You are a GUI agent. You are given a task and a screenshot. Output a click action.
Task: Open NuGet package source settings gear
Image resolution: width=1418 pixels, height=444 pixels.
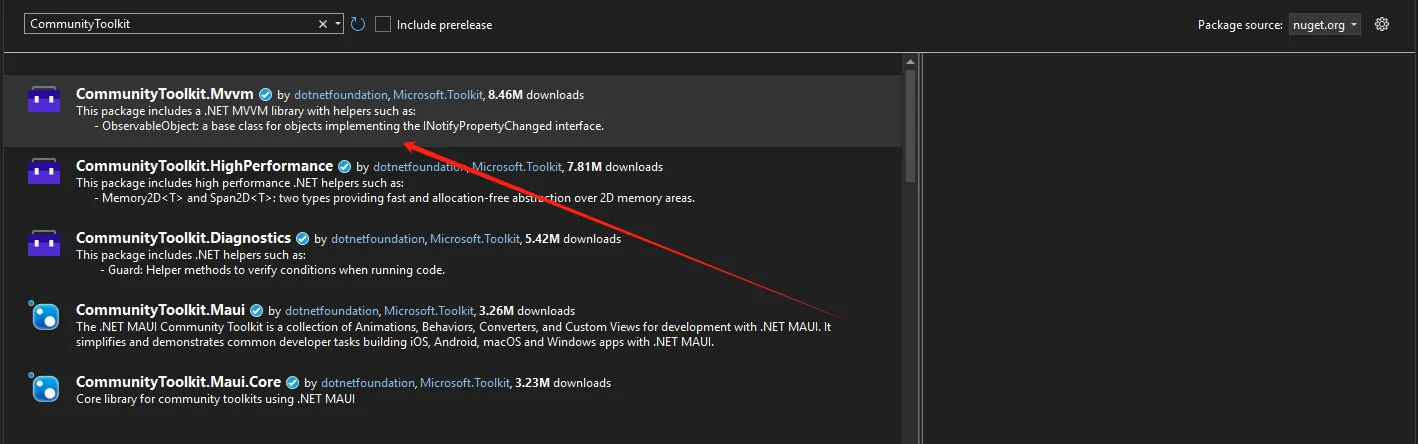point(1382,24)
